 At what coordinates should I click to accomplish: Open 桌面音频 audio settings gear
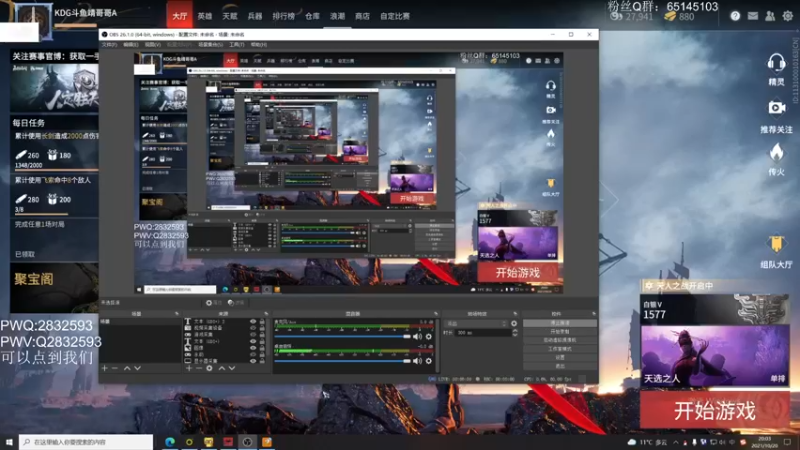pos(429,361)
